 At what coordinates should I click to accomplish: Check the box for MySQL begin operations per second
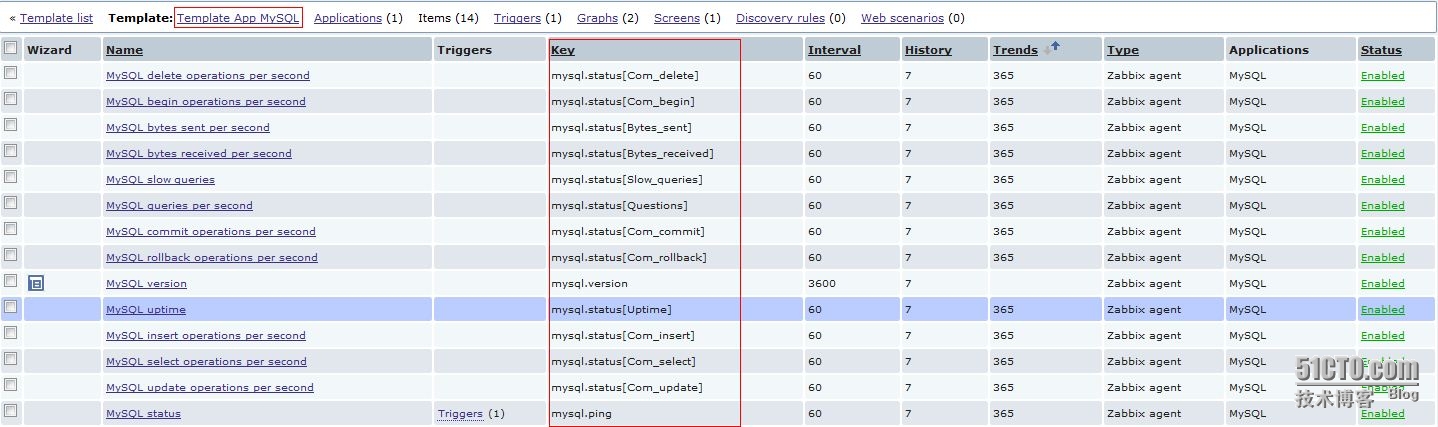pos(11,99)
